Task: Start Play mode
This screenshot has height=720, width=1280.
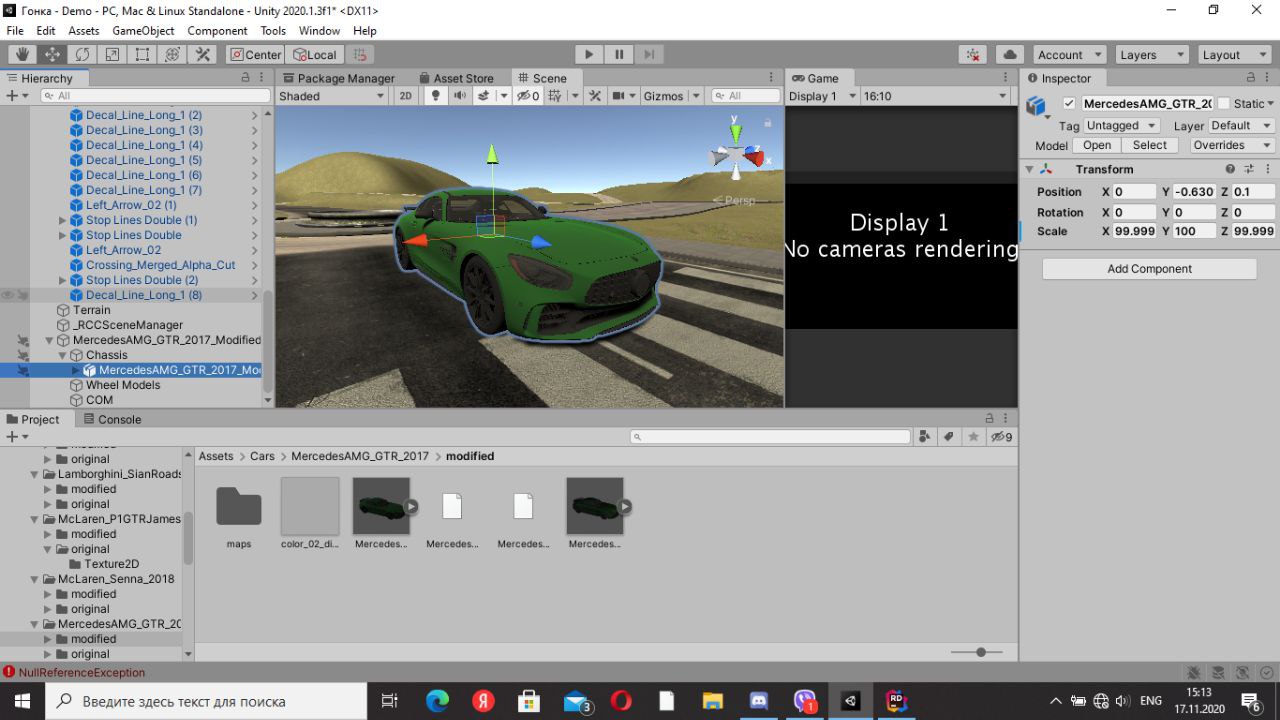Action: point(589,55)
